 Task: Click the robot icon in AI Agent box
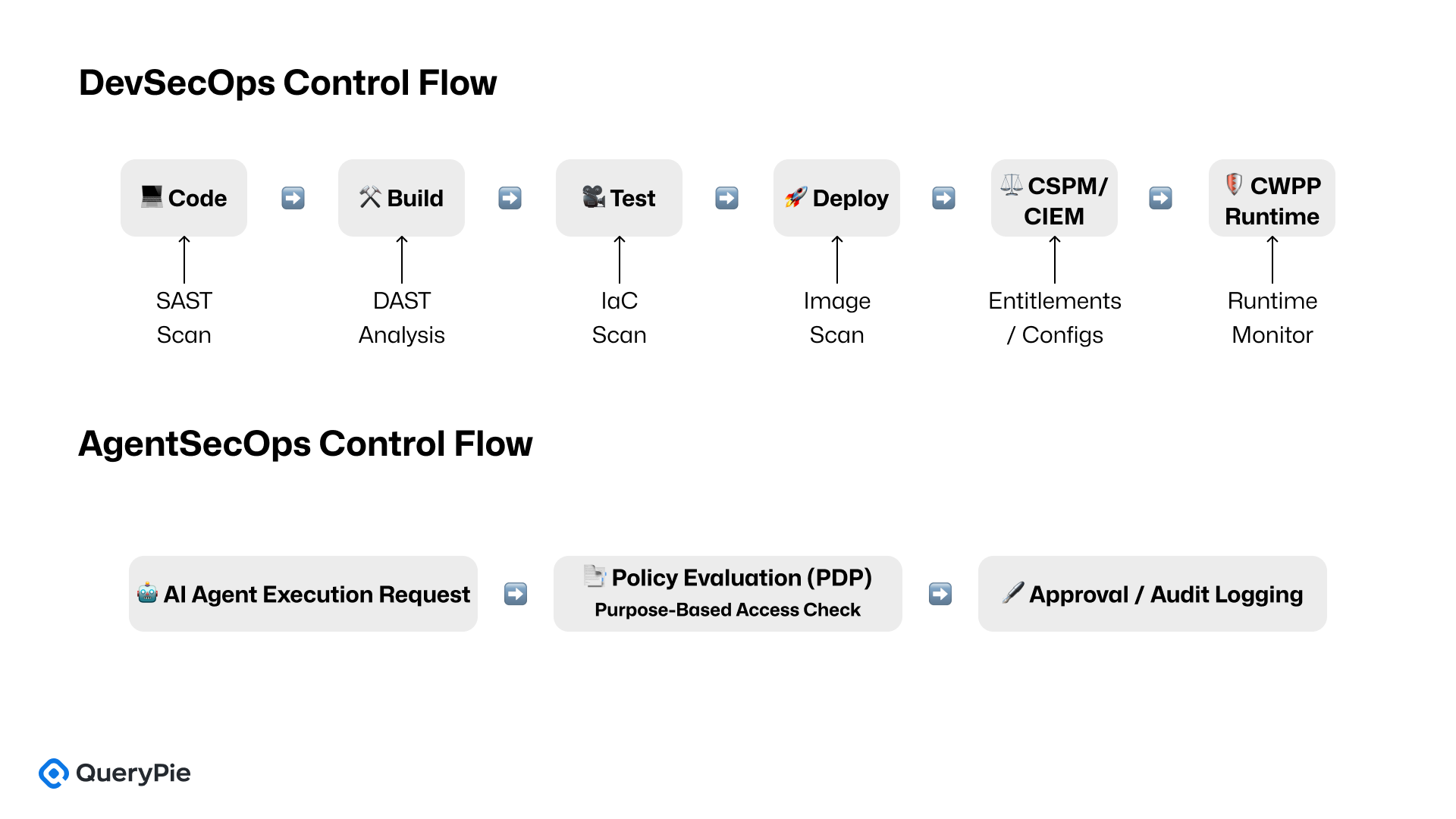(147, 593)
